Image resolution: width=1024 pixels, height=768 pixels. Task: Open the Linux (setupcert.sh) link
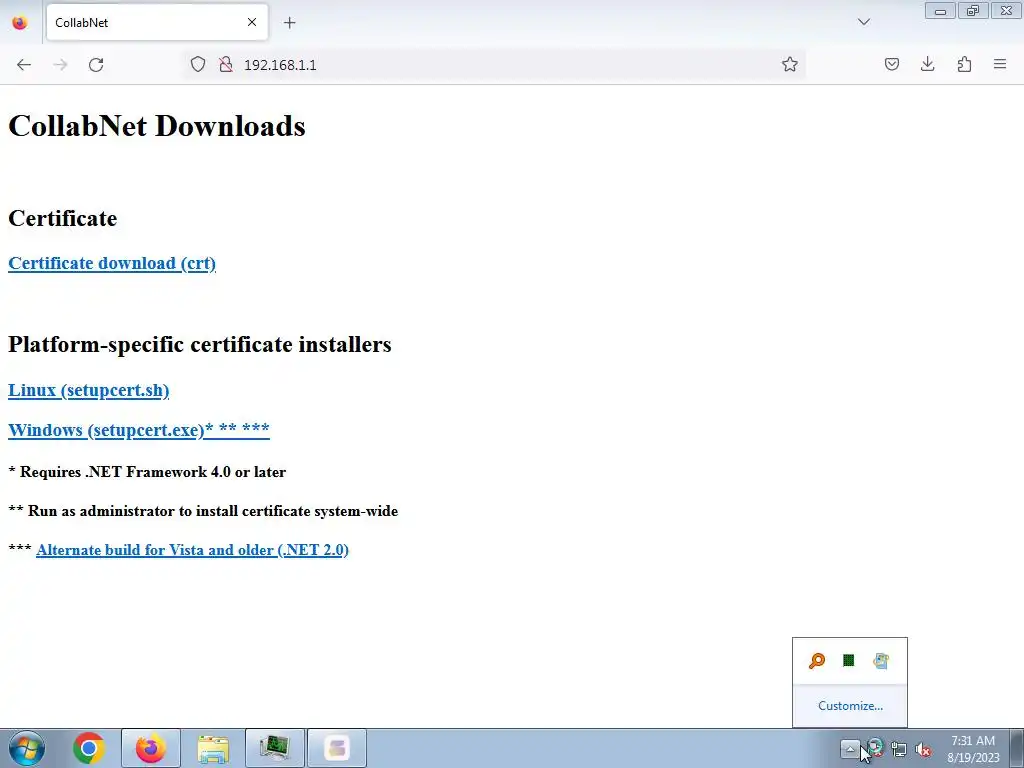88,390
